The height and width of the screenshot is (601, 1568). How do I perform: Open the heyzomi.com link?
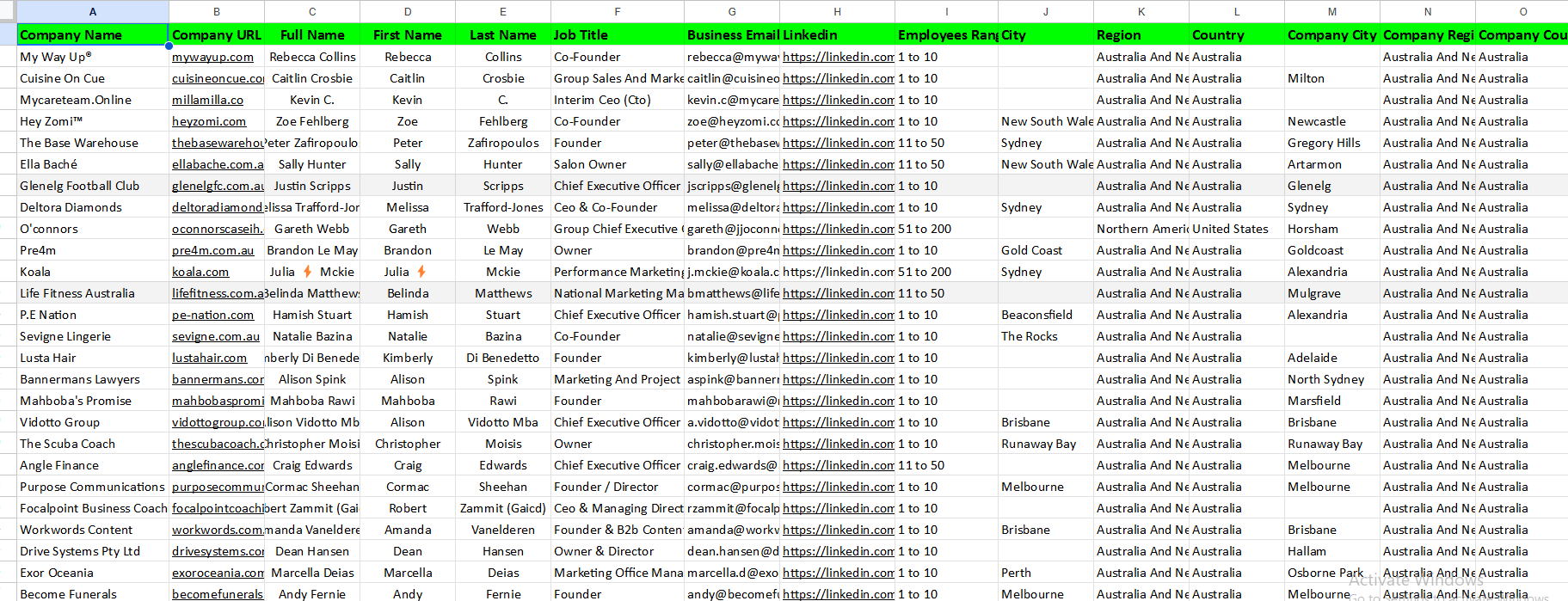209,121
